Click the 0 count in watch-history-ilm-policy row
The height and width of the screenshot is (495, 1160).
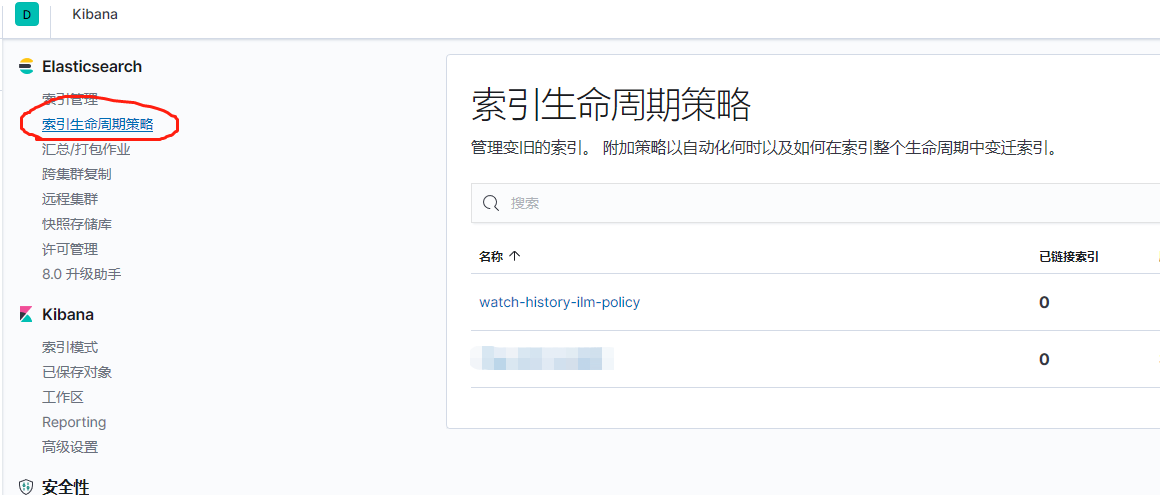(x=1044, y=302)
